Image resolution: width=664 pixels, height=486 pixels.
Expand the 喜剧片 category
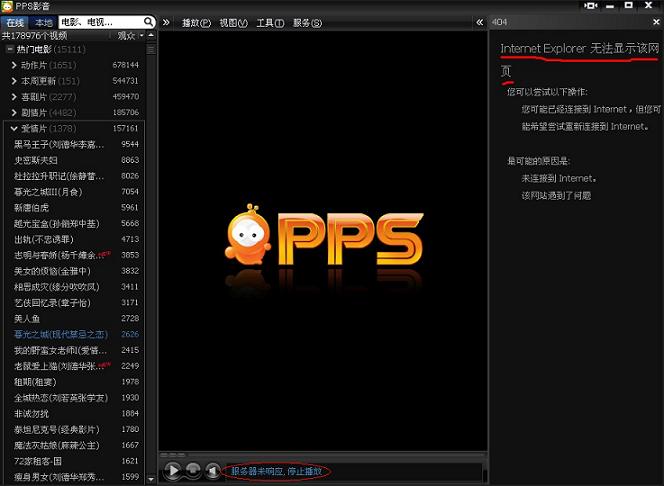point(14,97)
